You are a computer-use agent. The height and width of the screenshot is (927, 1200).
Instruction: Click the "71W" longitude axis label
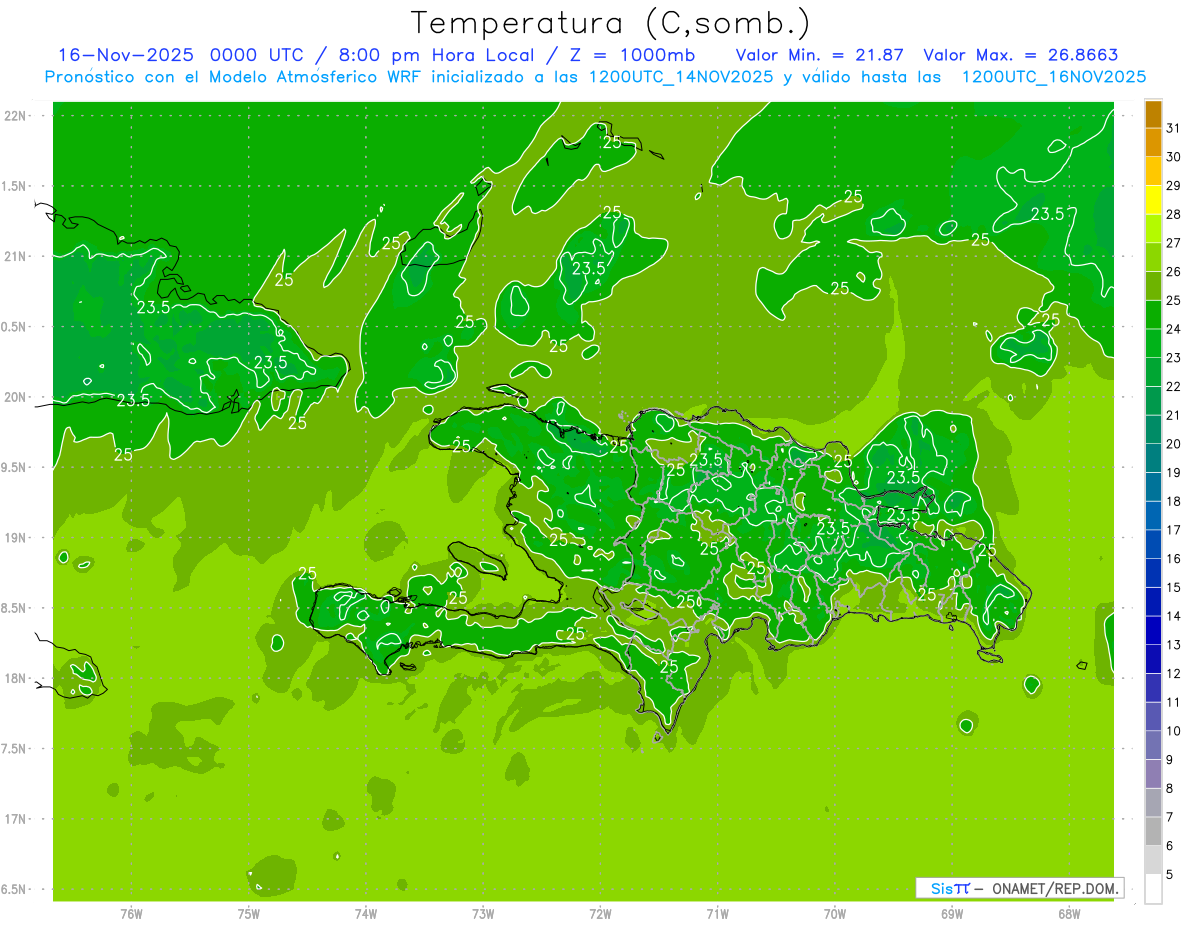point(717,913)
